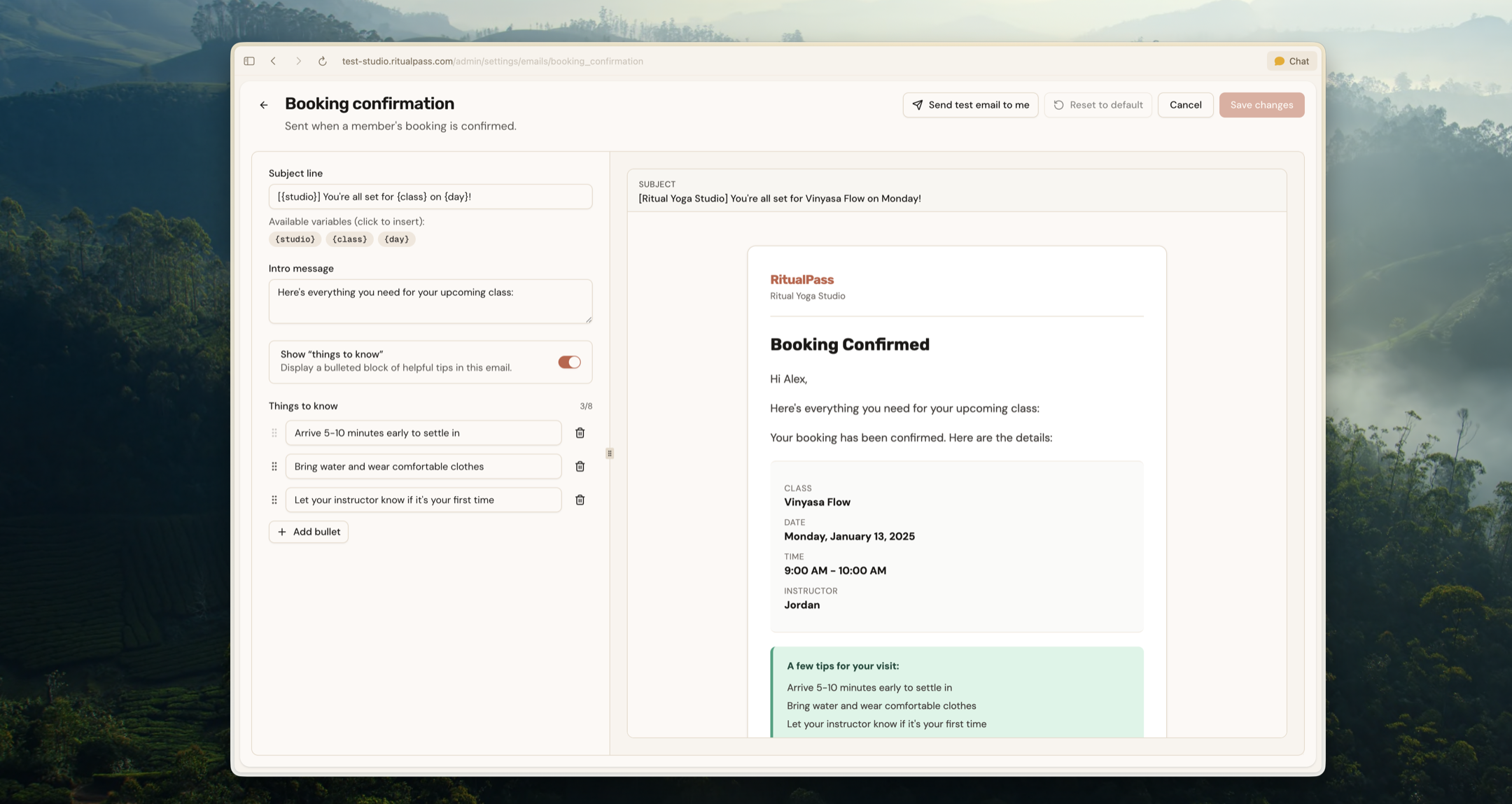Go forward with the browser forward arrow
The height and width of the screenshot is (804, 1512).
[x=298, y=62]
